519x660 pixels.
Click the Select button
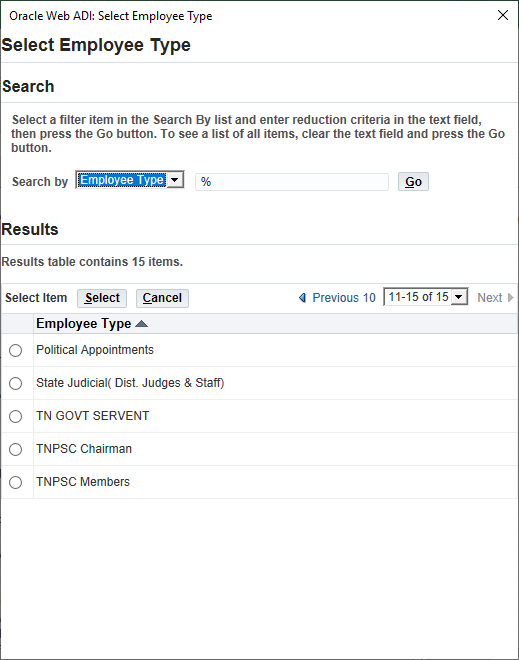click(102, 298)
